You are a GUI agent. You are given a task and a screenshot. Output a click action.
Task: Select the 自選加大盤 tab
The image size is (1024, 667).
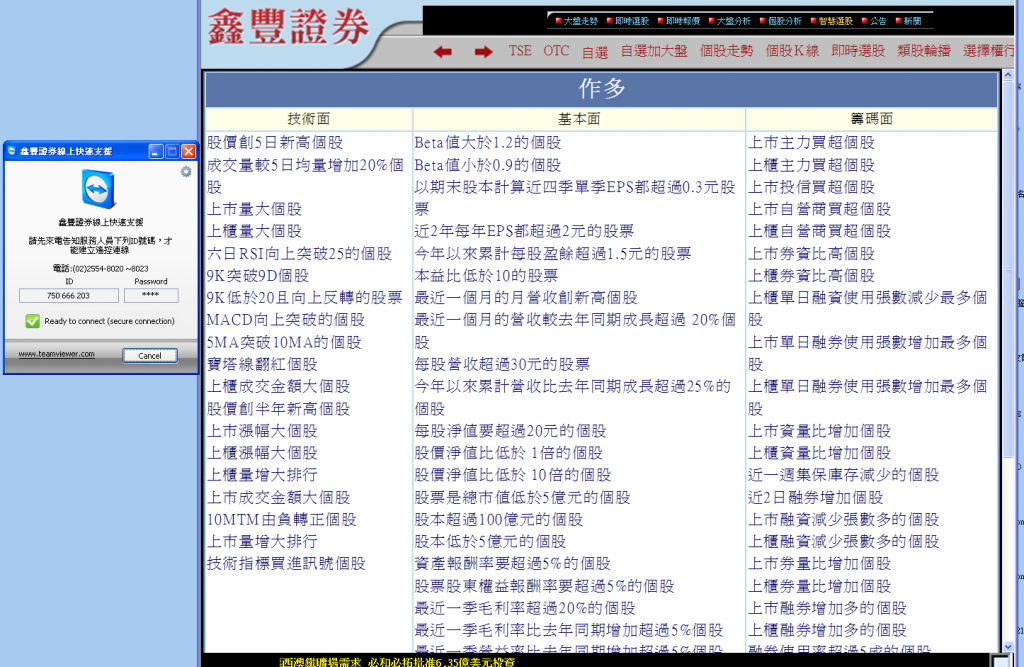(x=654, y=51)
